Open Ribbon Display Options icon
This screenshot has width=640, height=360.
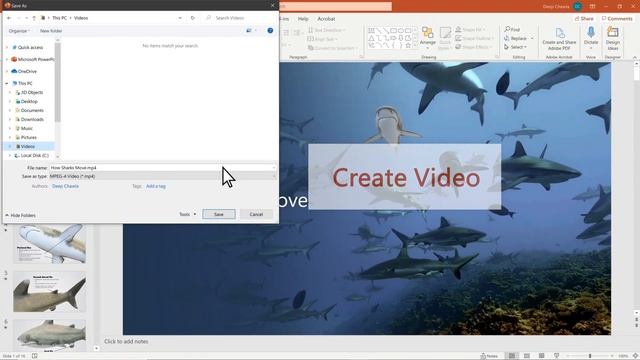[592, 7]
